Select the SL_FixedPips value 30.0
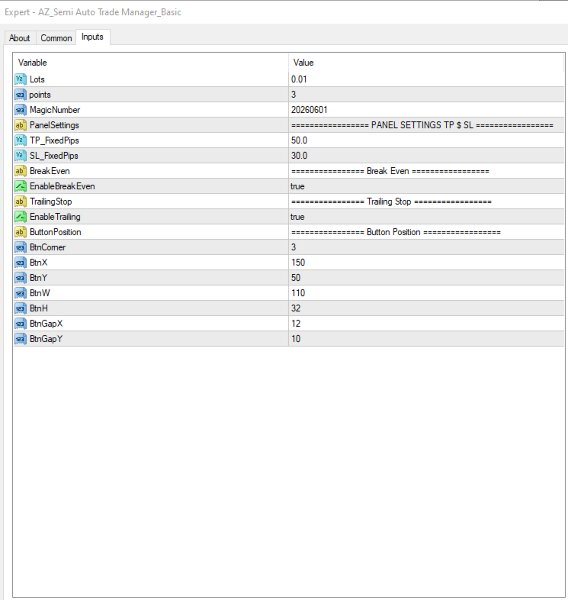568x600 pixels. (x=299, y=156)
